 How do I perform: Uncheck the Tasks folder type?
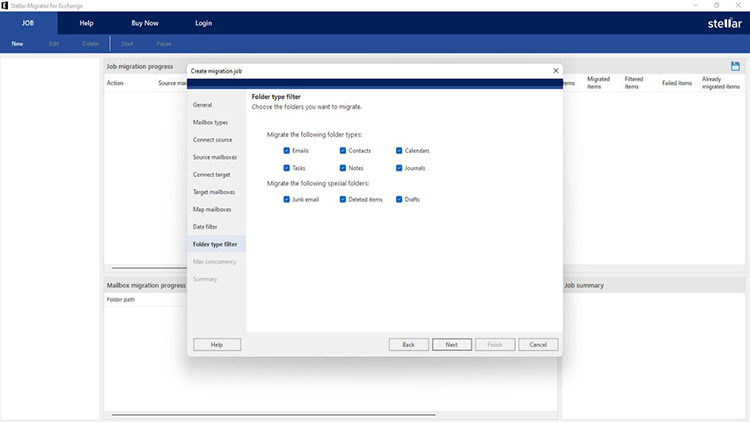coord(287,168)
